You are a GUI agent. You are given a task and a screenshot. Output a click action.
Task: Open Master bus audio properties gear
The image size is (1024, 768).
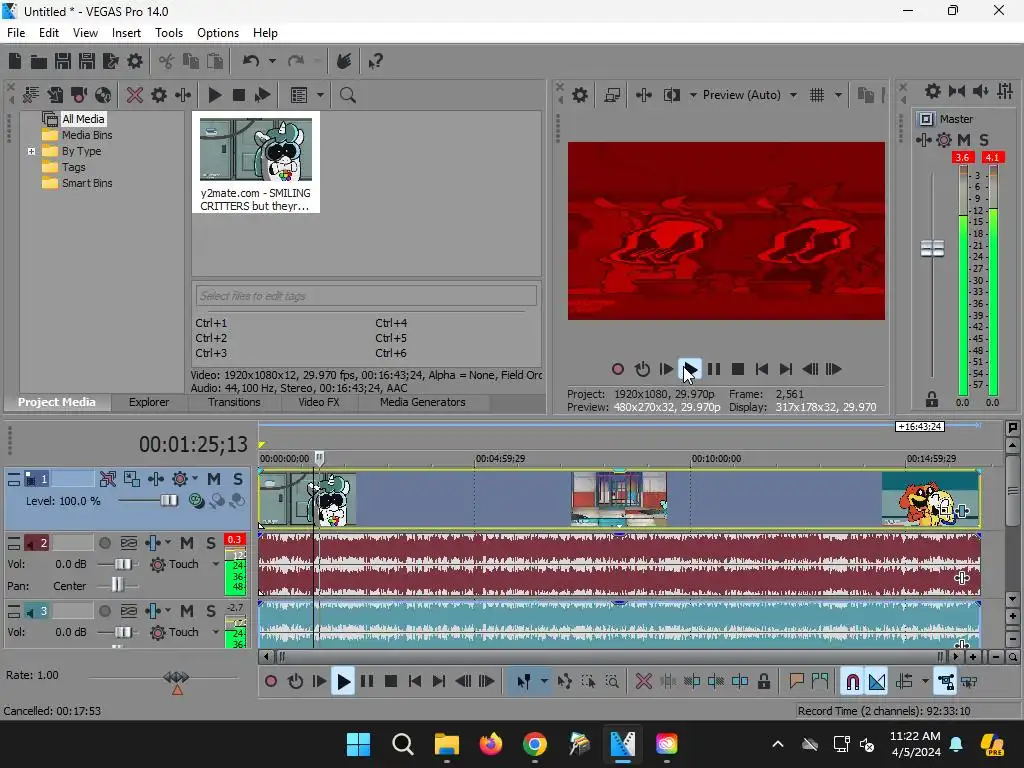(933, 91)
